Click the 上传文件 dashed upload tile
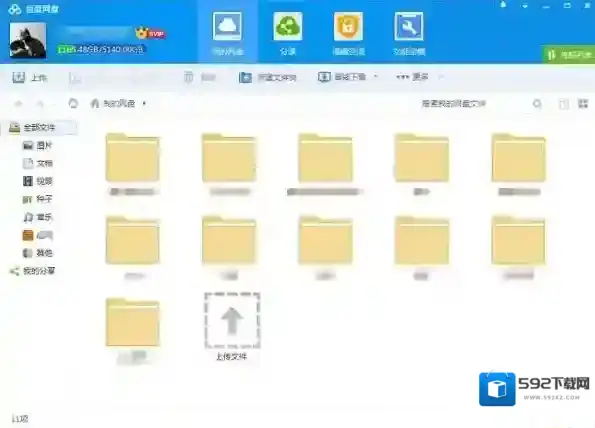This screenshot has width=595, height=428. [x=232, y=326]
